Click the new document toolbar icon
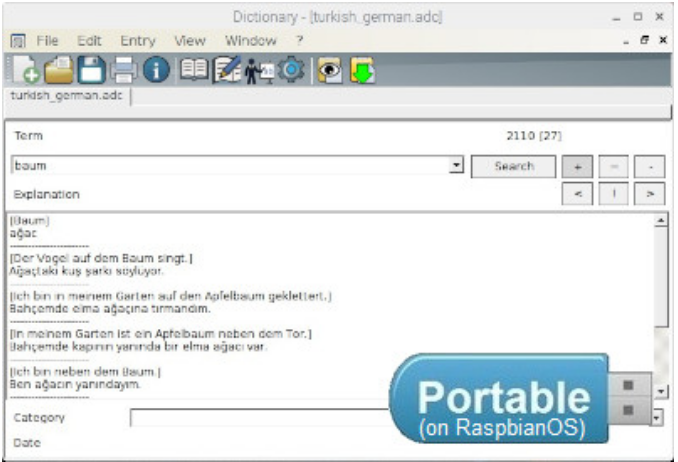This screenshot has height=462, width=678. pos(24,70)
